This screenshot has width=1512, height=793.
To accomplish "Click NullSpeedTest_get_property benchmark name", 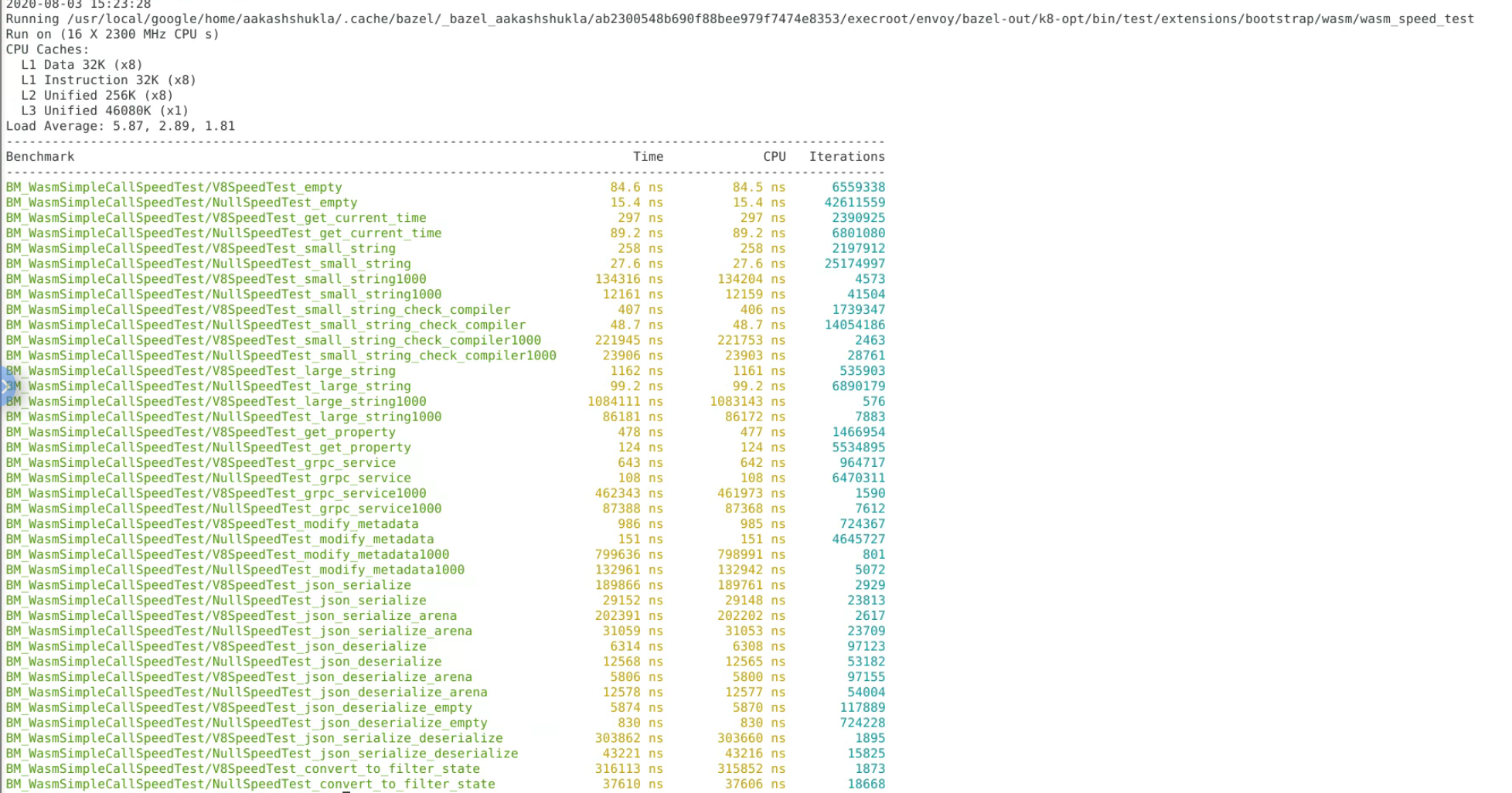I will [x=209, y=448].
